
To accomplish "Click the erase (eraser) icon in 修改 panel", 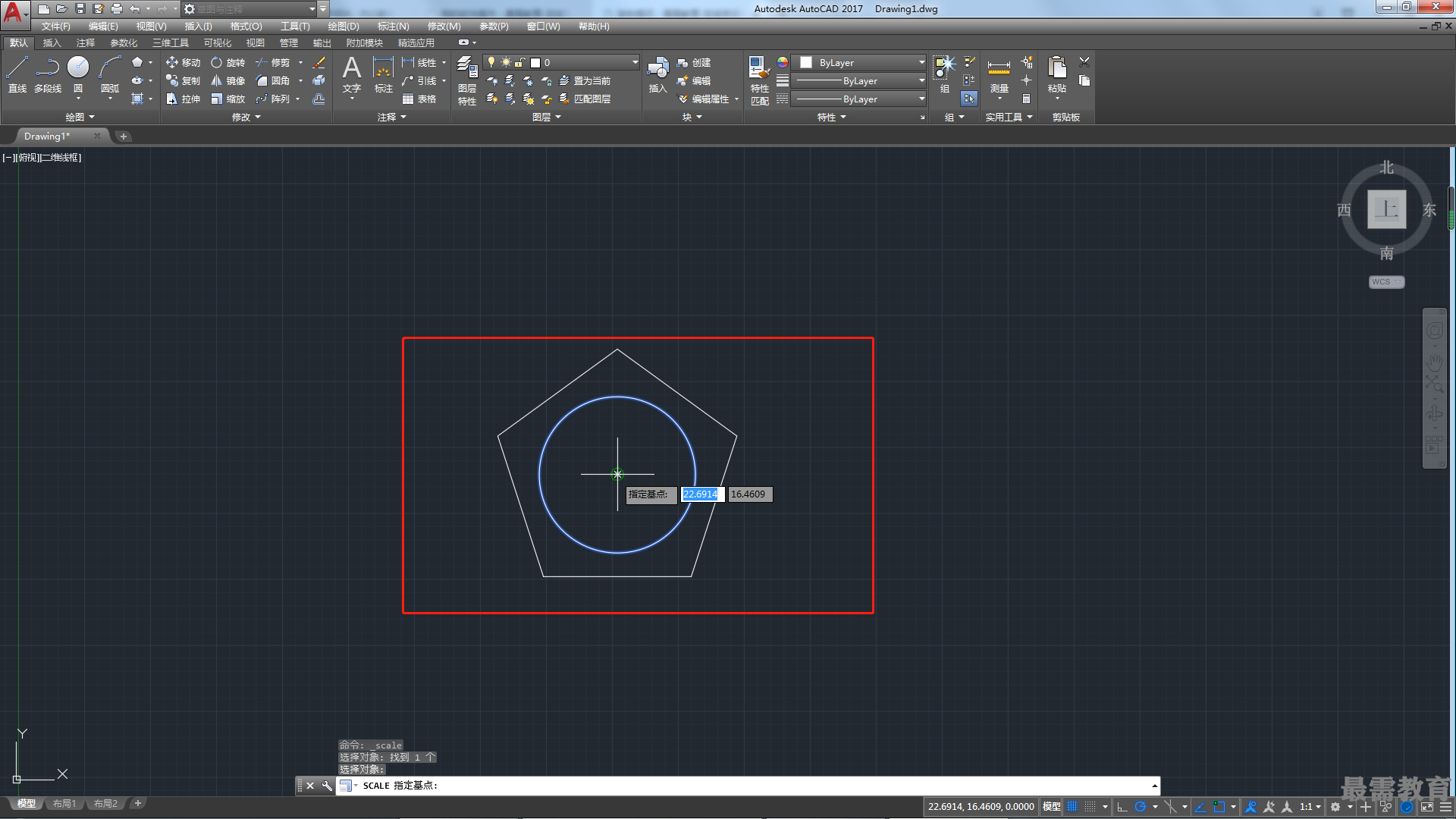I will tap(319, 62).
